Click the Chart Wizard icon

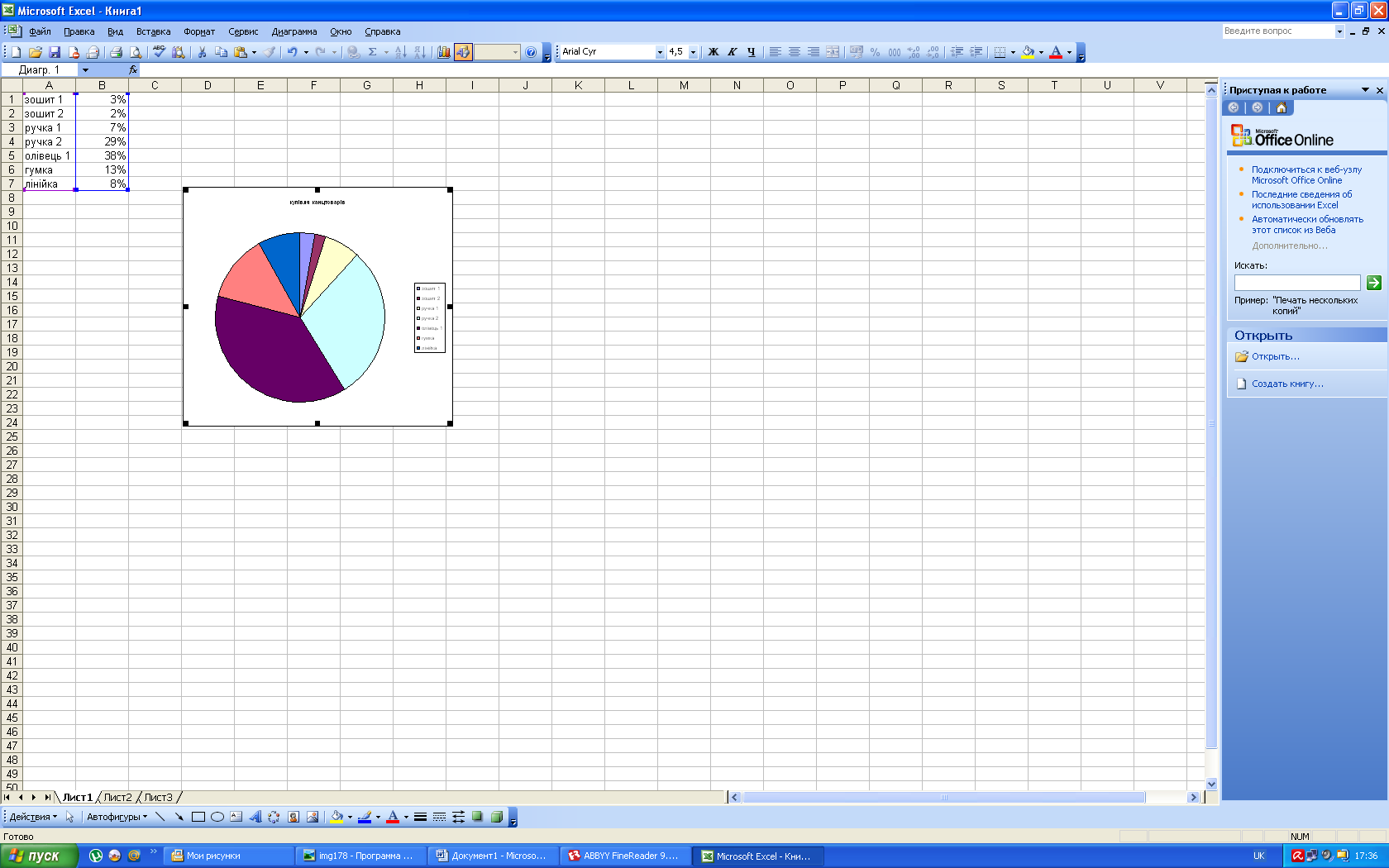point(443,52)
